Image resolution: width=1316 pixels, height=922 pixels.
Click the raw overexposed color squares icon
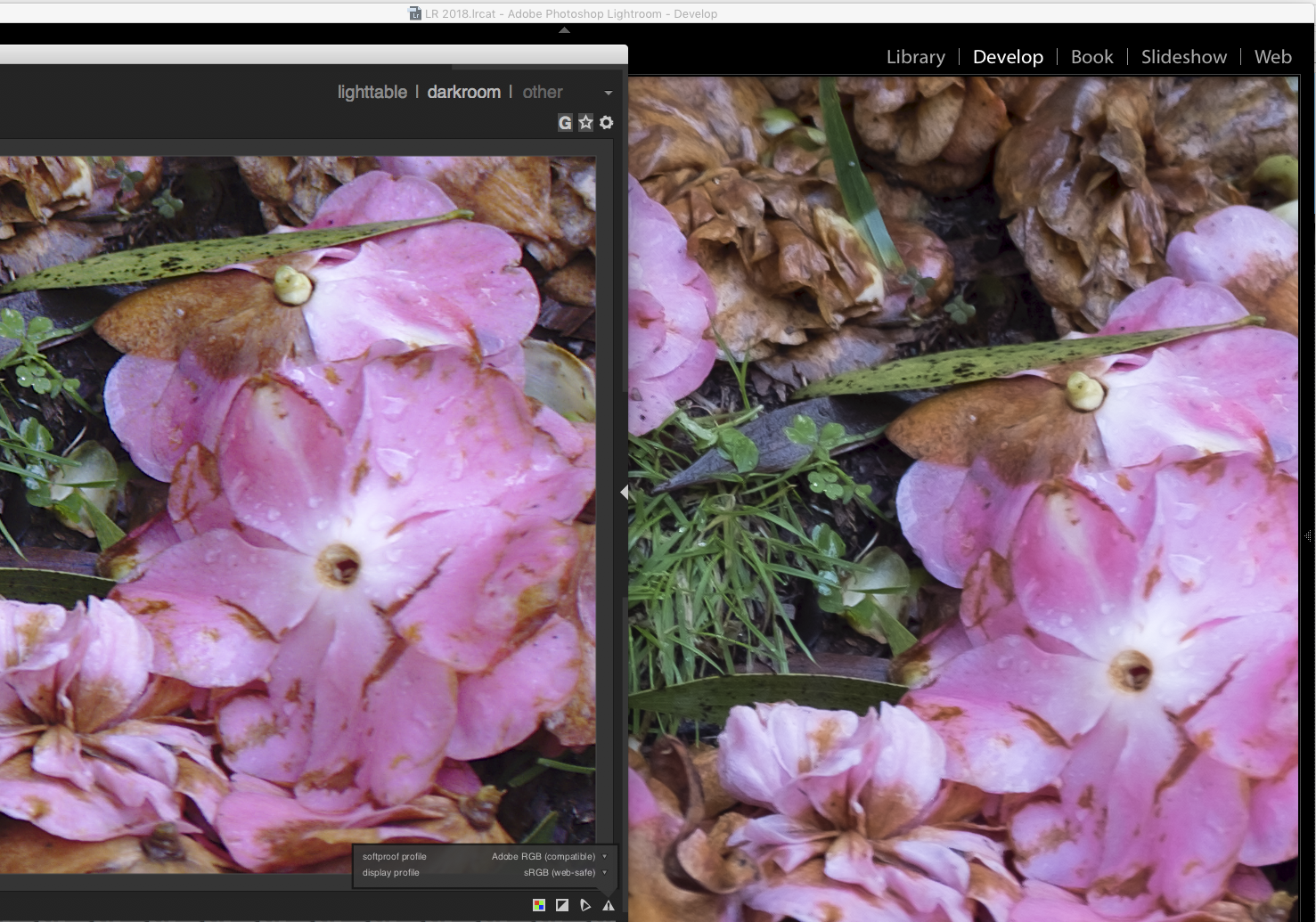(x=539, y=905)
